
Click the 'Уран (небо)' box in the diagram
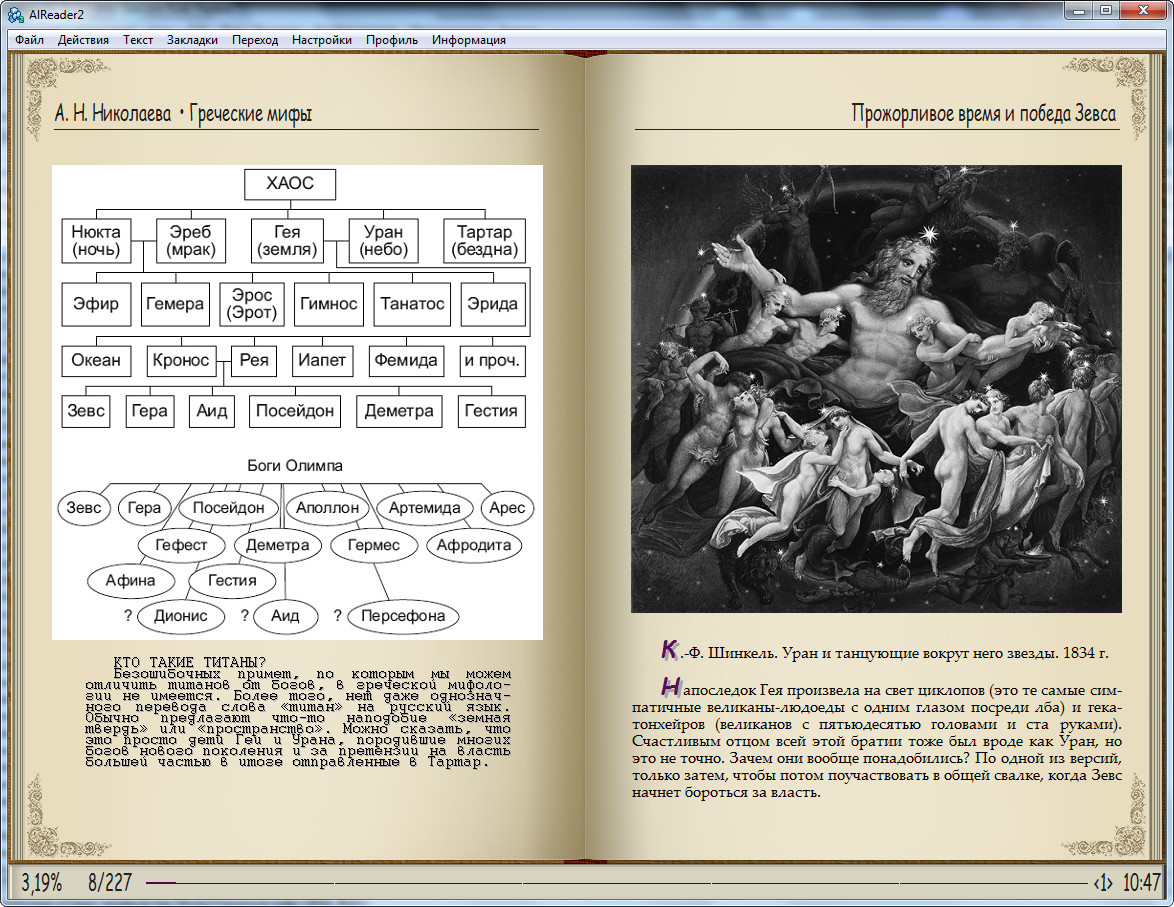click(x=383, y=240)
